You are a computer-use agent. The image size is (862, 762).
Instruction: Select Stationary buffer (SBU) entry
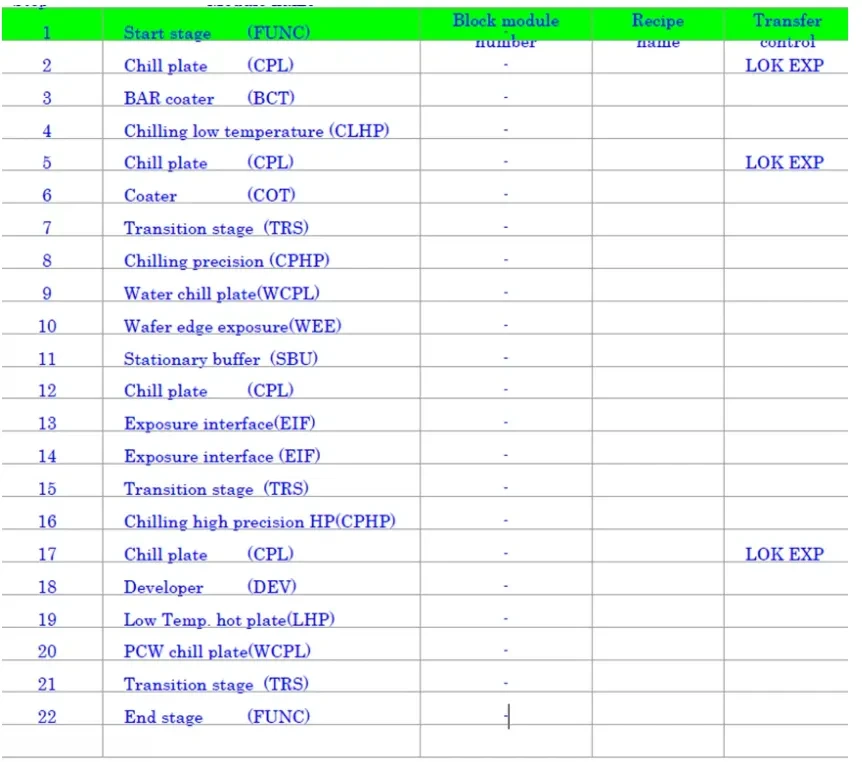220,359
